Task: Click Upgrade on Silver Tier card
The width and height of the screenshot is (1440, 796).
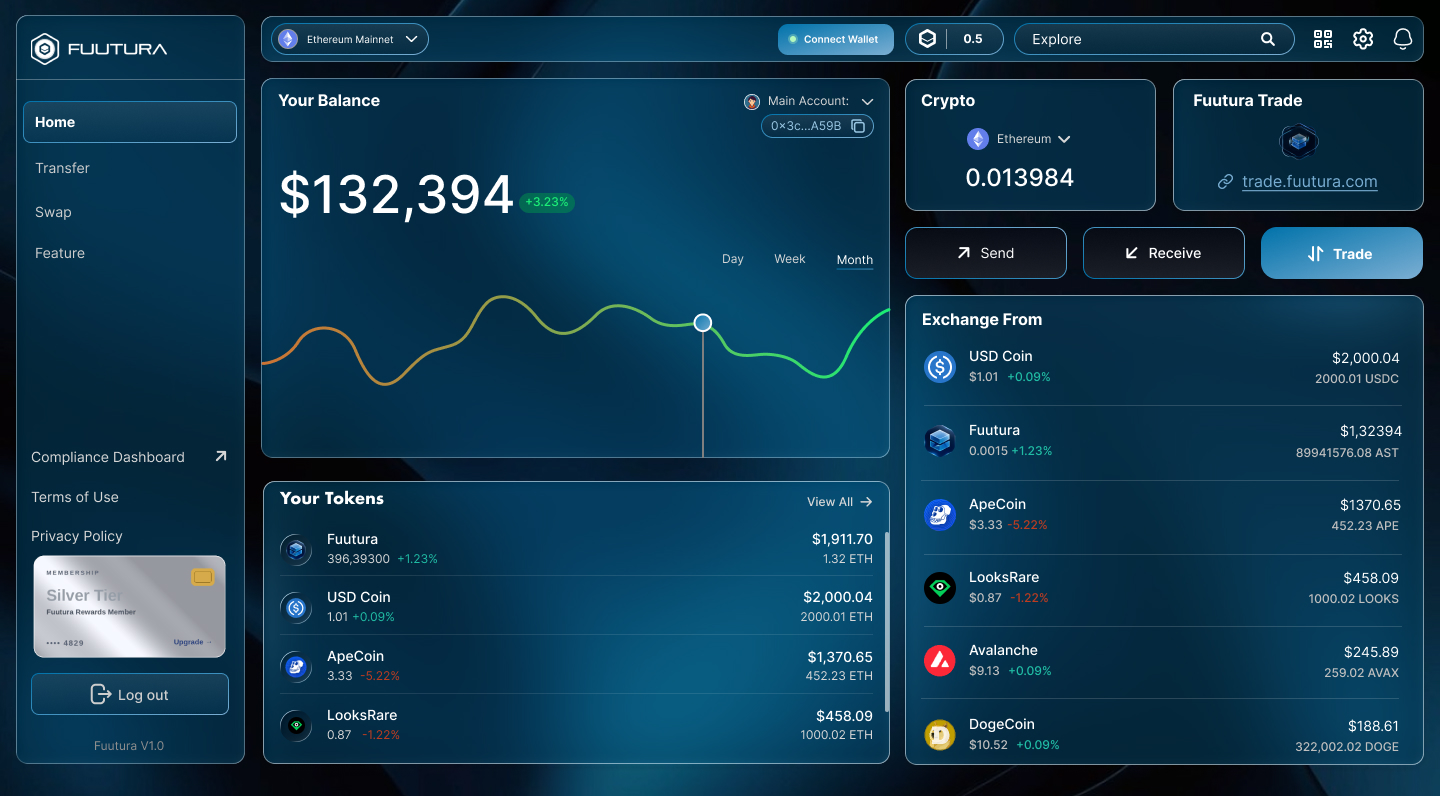Action: point(192,642)
